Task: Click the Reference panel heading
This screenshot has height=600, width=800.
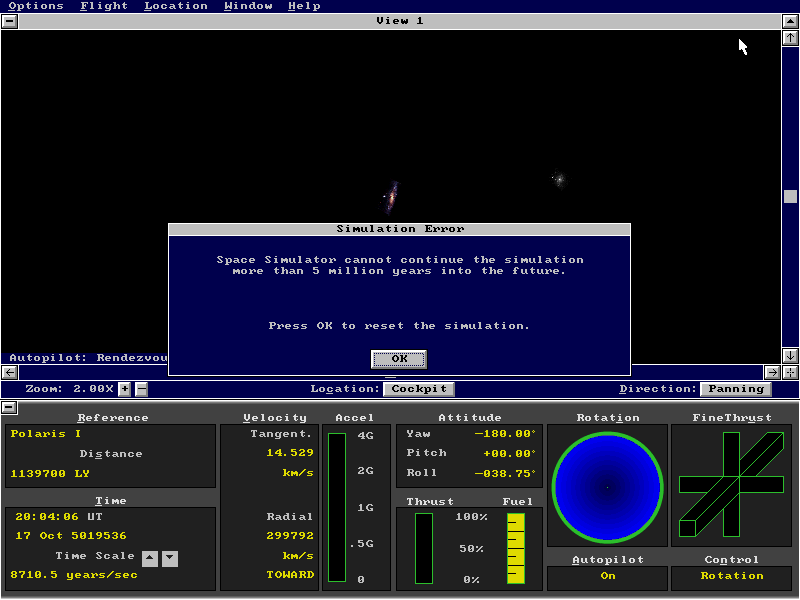Action: (x=113, y=418)
